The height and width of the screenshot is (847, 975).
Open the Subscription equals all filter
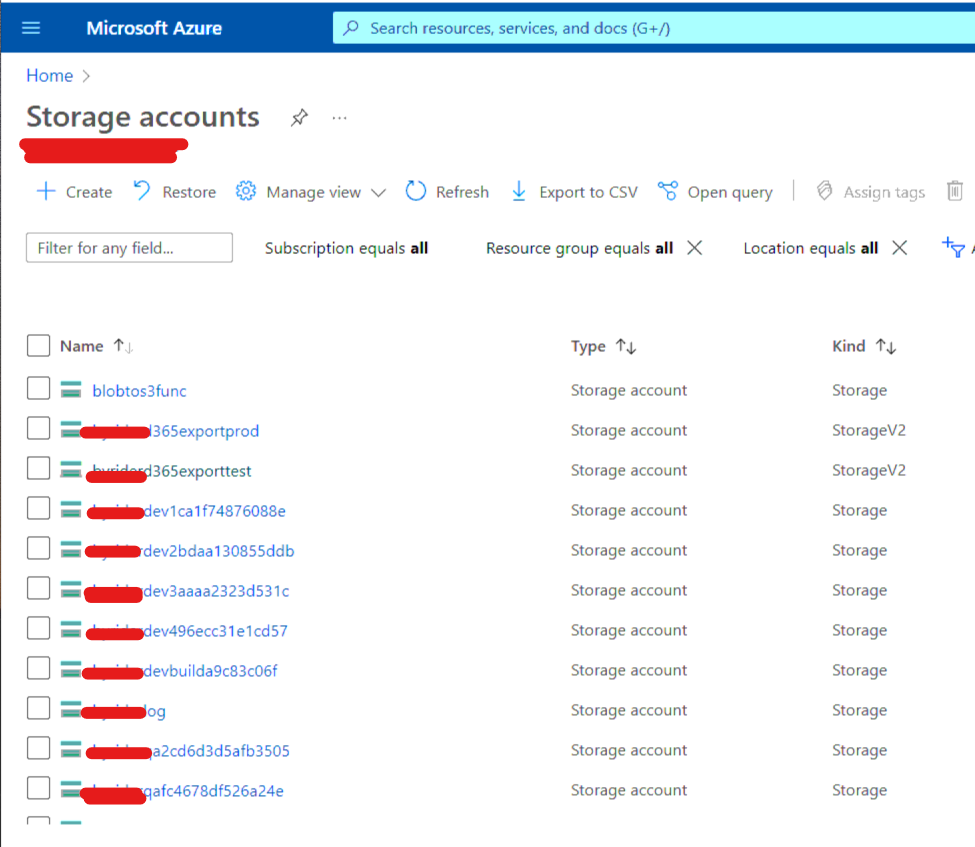[x=346, y=248]
